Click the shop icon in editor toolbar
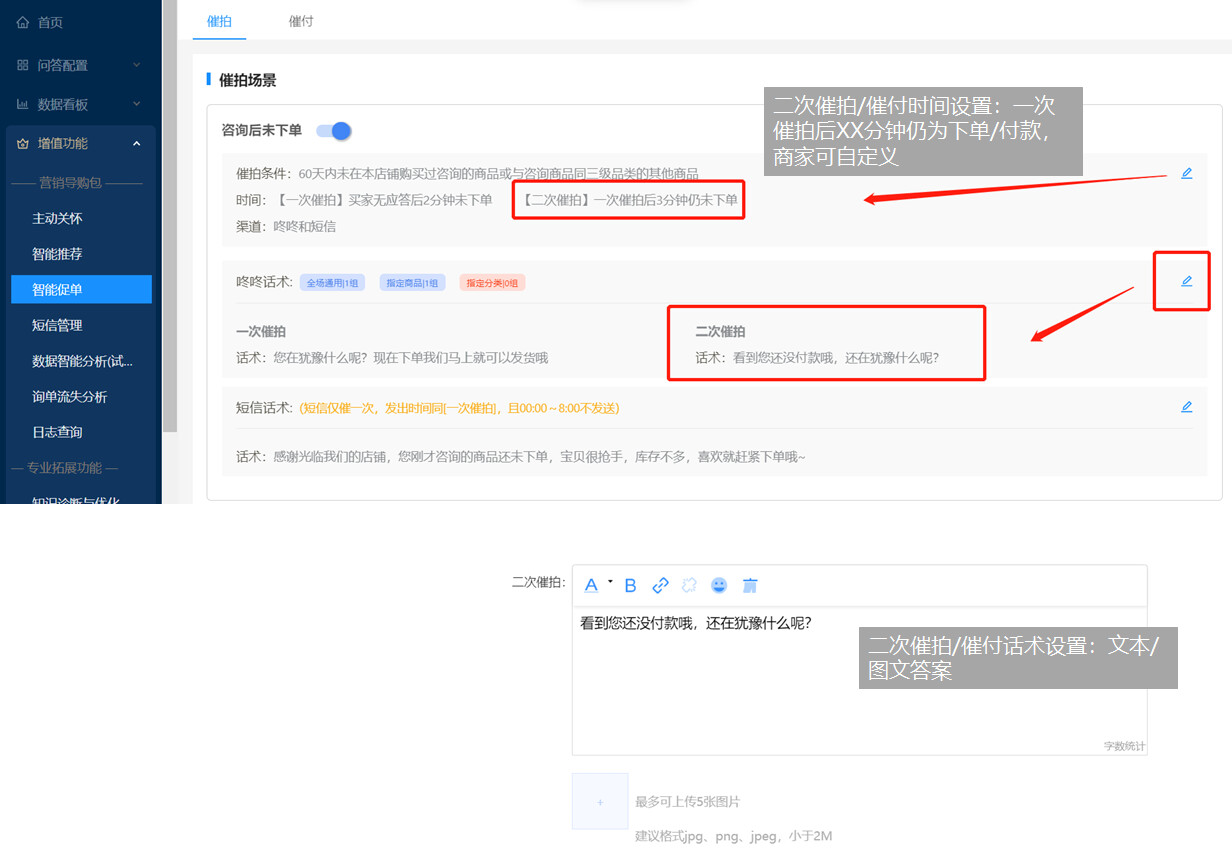 coord(750,585)
